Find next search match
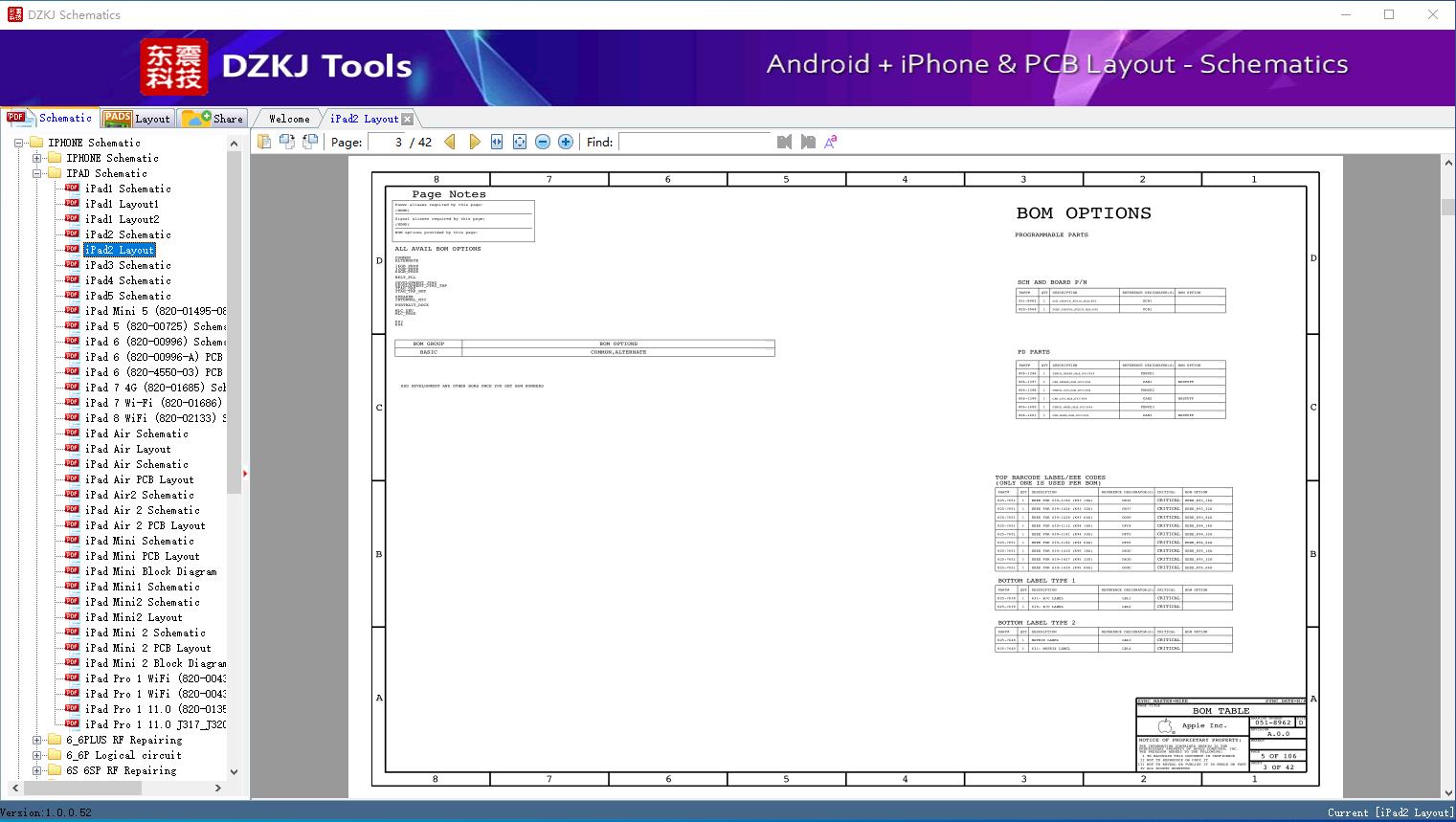Viewport: 1456px width, 822px height. tap(808, 142)
